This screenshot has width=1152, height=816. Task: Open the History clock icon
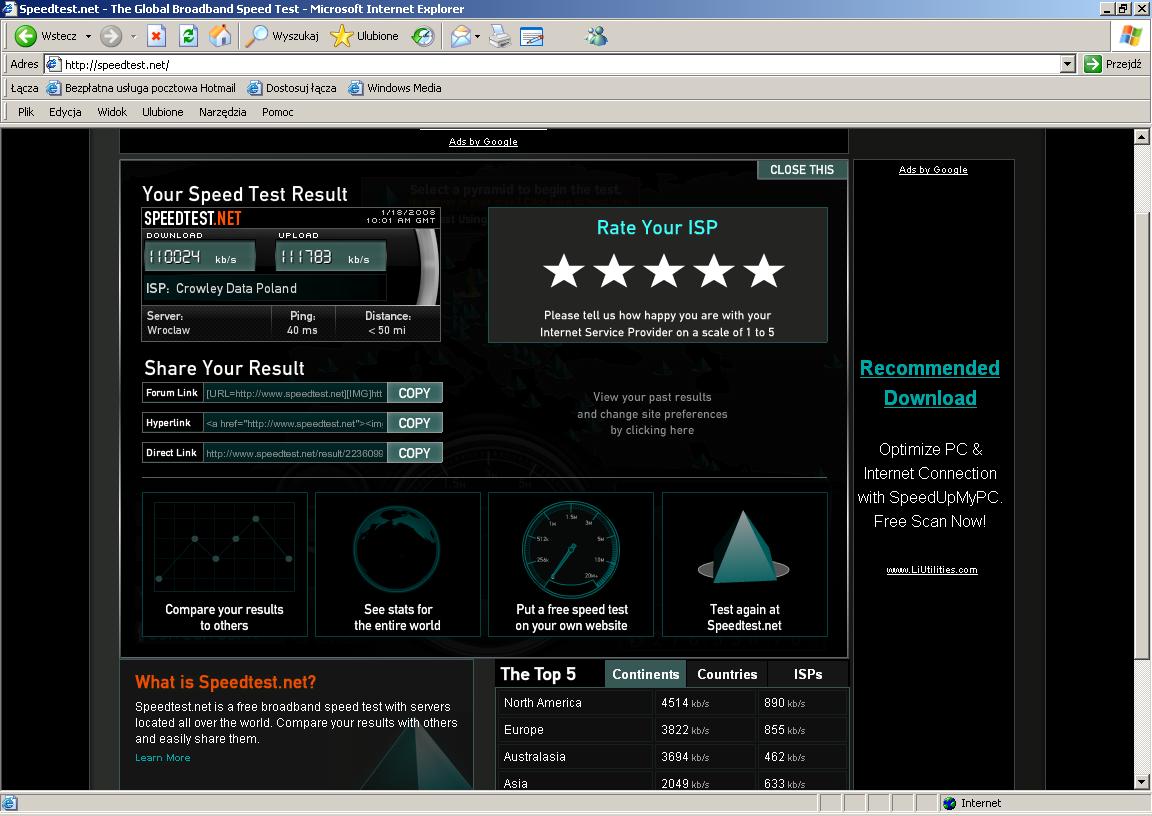click(x=424, y=36)
